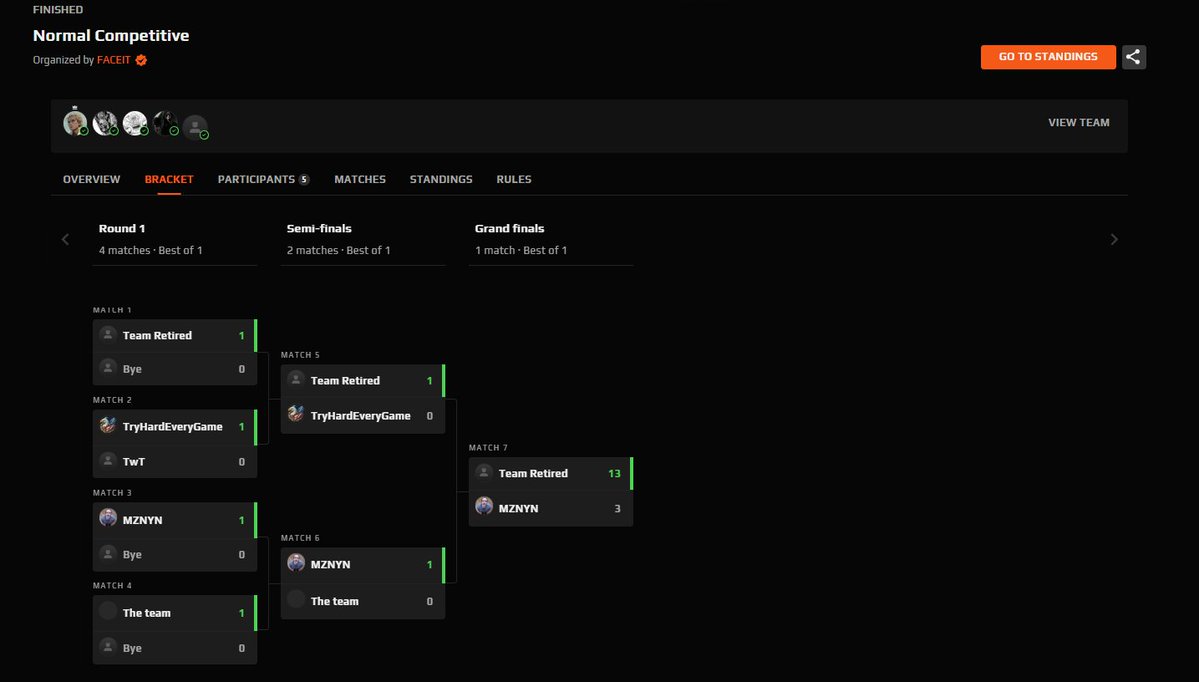Select Team Retired in Match 1

pyautogui.click(x=174, y=336)
